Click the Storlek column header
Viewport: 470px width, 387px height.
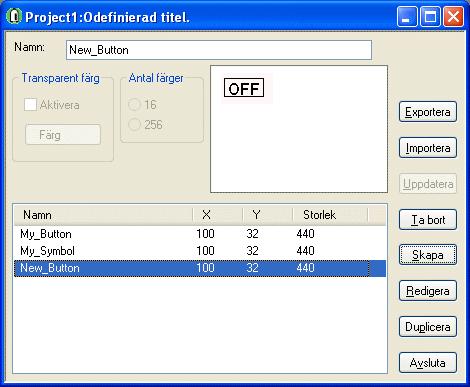pyautogui.click(x=330, y=215)
